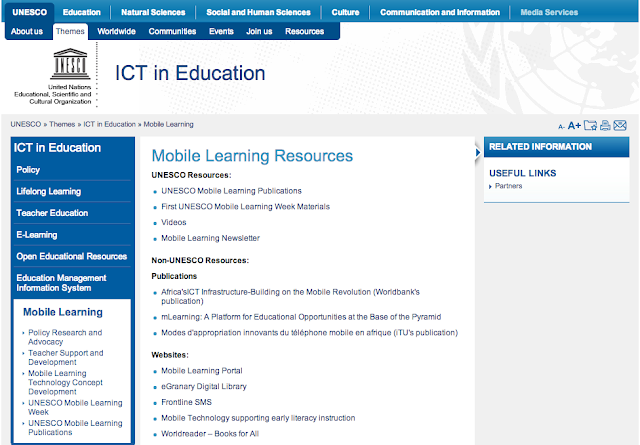Select the Worldwide tab
This screenshot has height=445, width=640.
click(x=116, y=31)
